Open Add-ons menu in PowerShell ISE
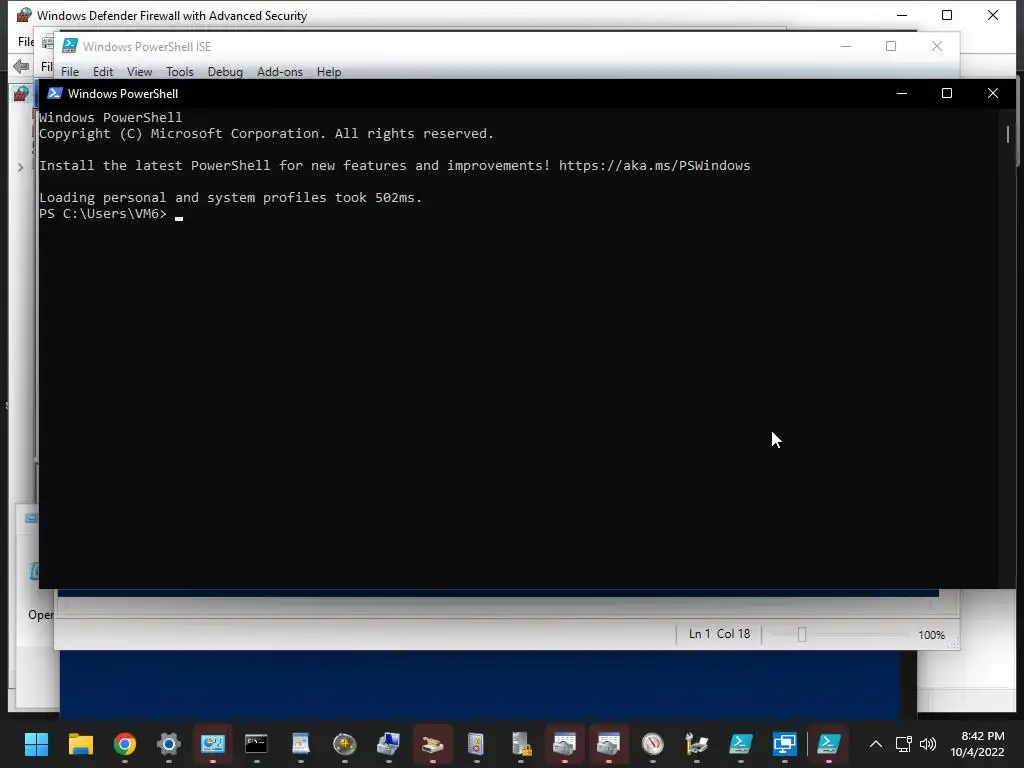Viewport: 1024px width, 768px height. [280, 72]
